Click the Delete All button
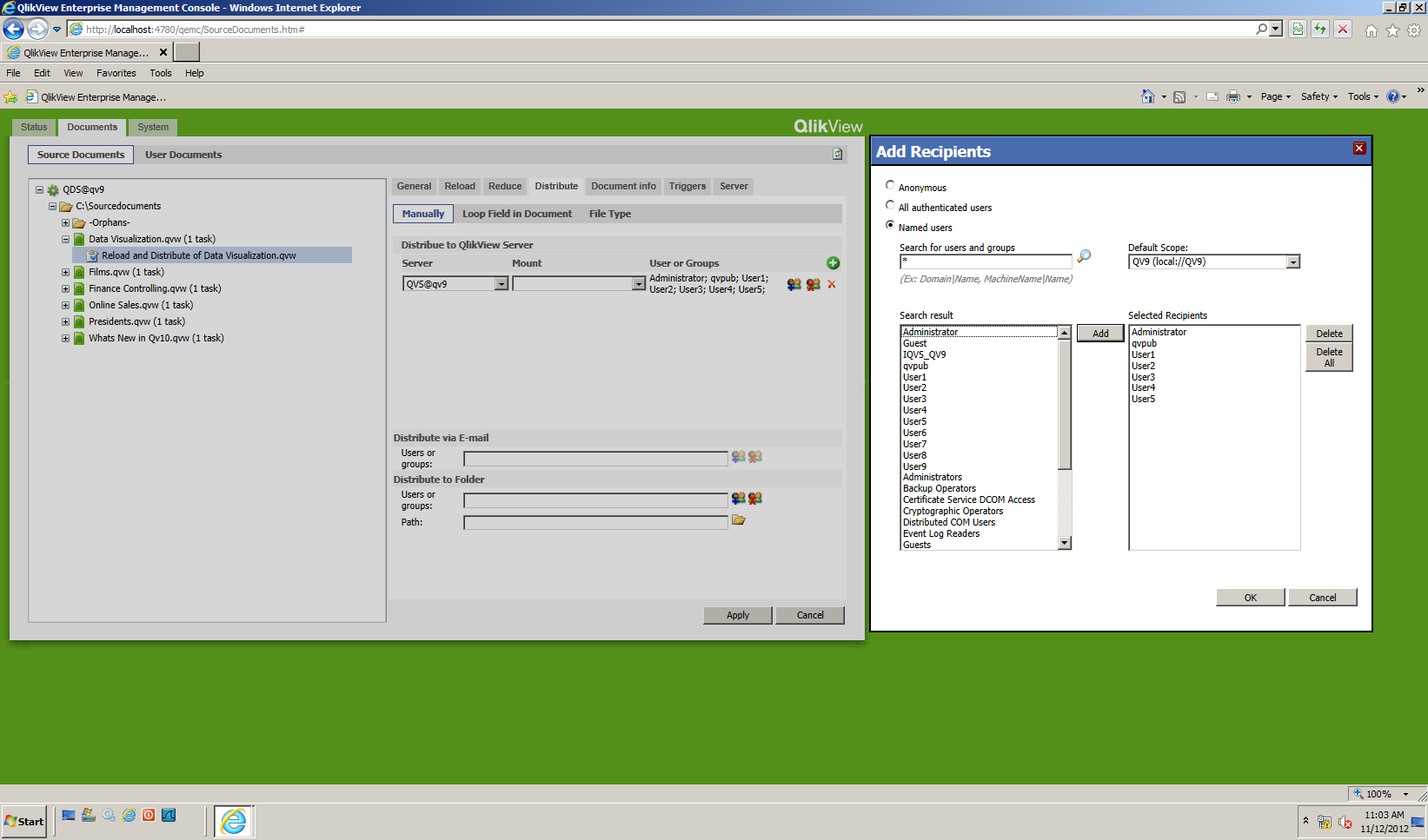 pos(1329,357)
